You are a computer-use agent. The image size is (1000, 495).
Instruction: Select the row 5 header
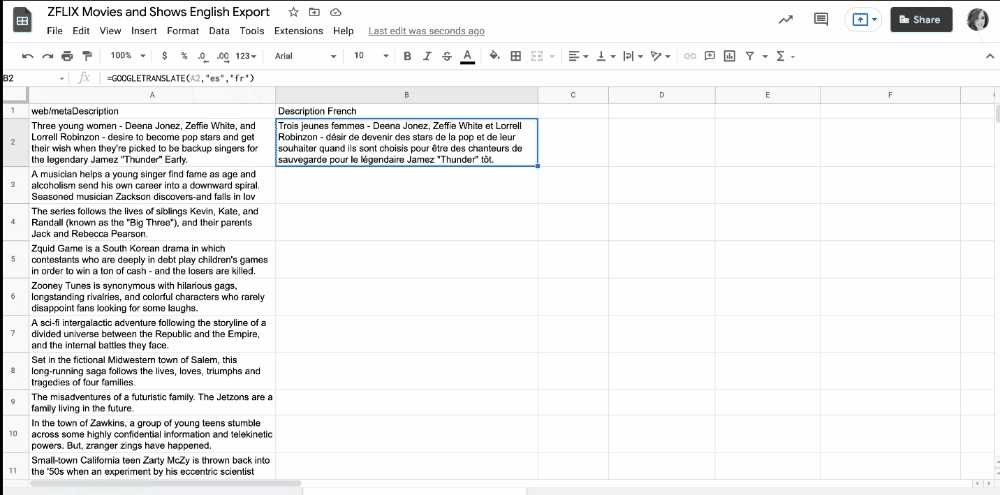click(x=14, y=260)
